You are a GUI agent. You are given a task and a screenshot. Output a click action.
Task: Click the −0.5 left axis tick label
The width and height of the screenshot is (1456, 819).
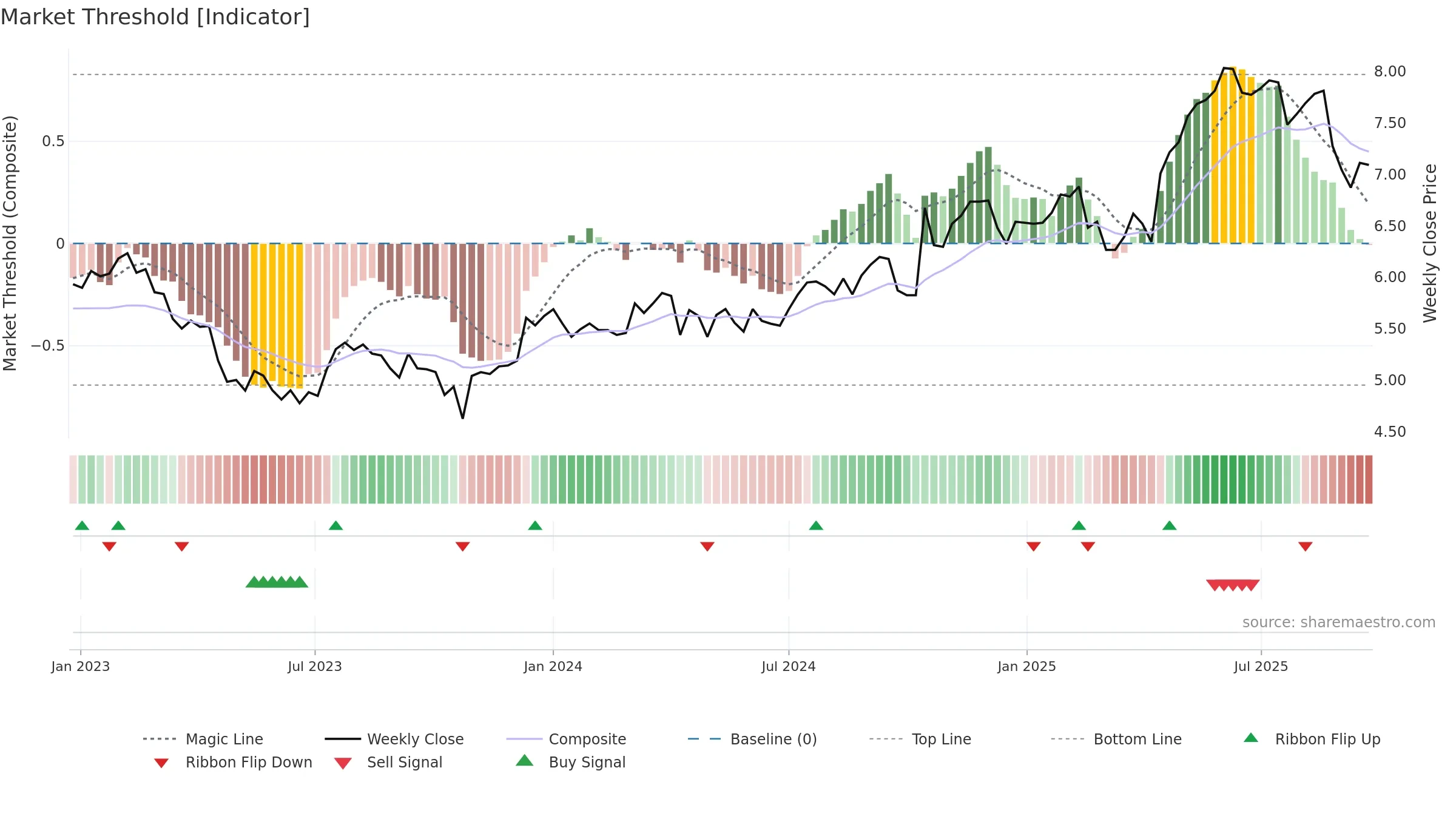click(48, 346)
